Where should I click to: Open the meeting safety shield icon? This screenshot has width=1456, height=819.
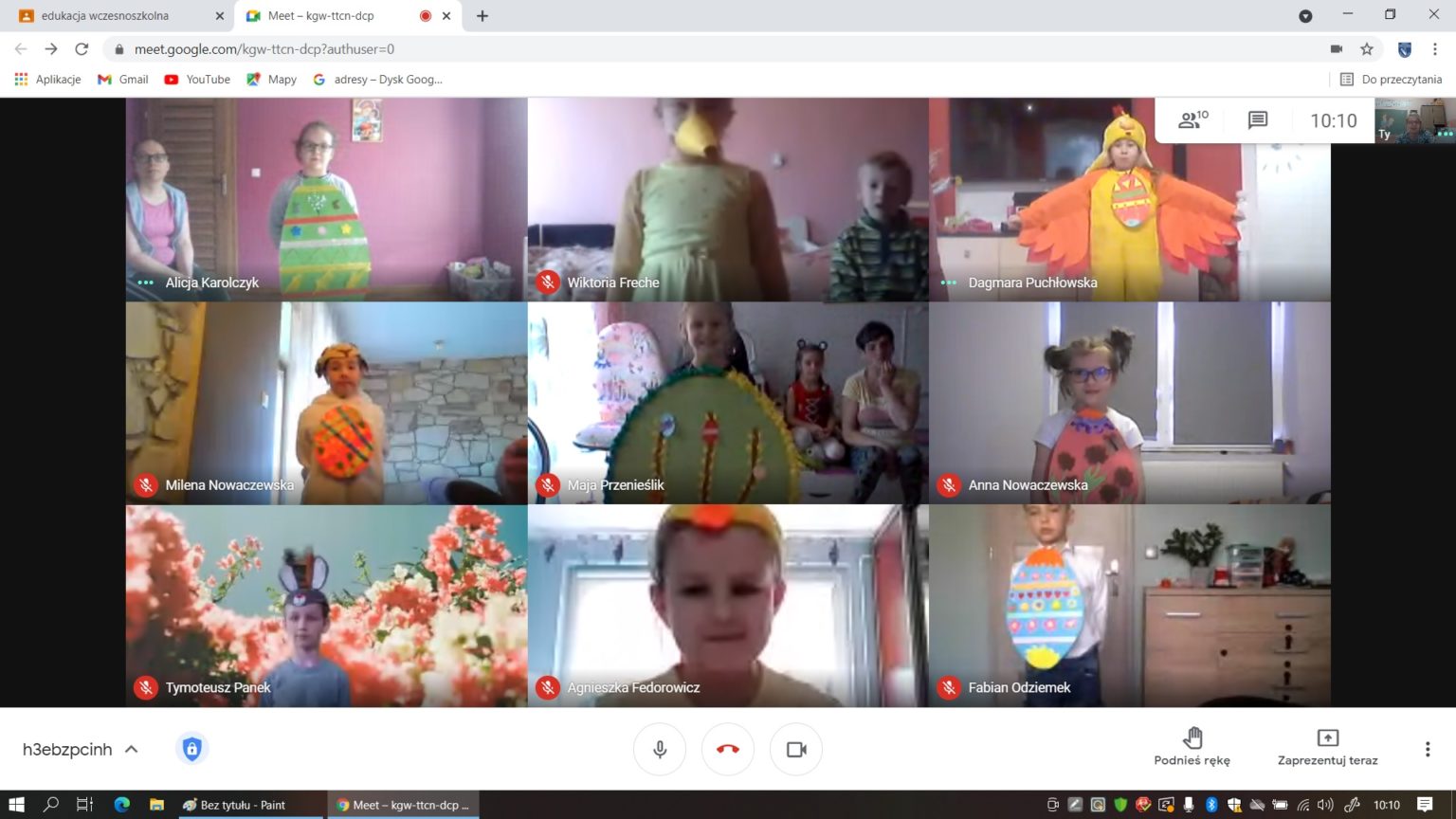[191, 749]
